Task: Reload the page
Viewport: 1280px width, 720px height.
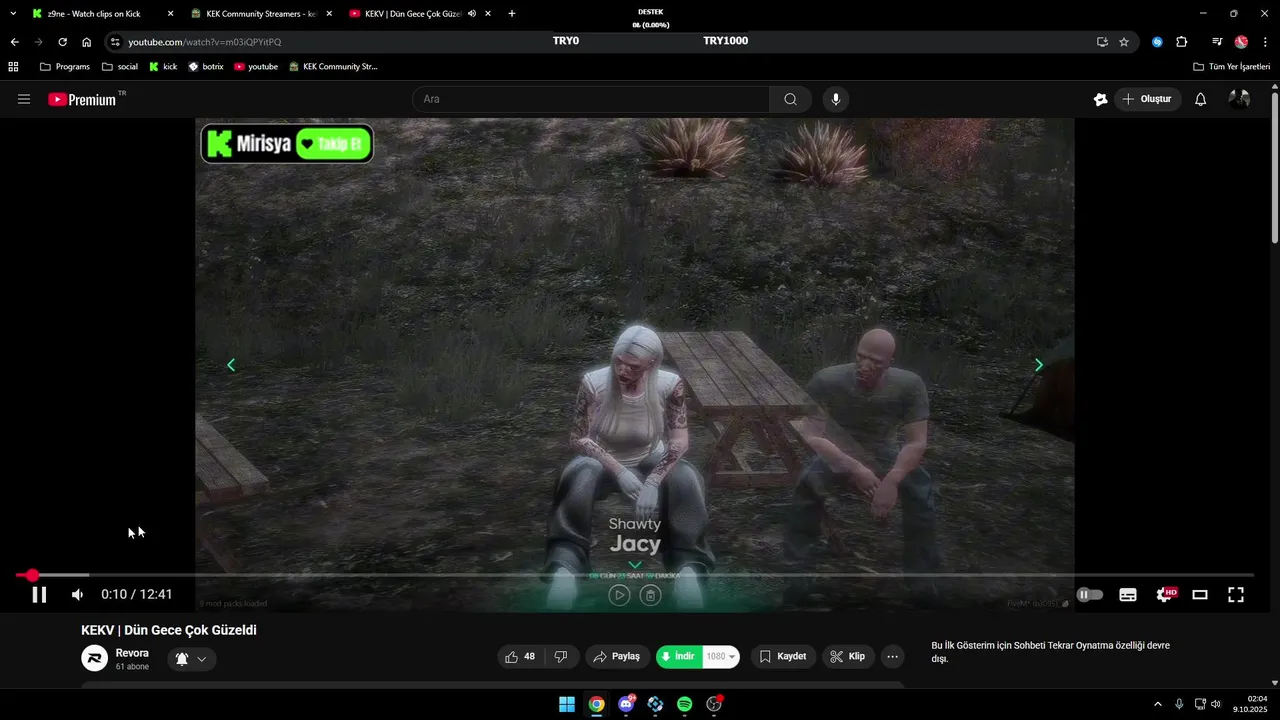Action: pos(62,42)
